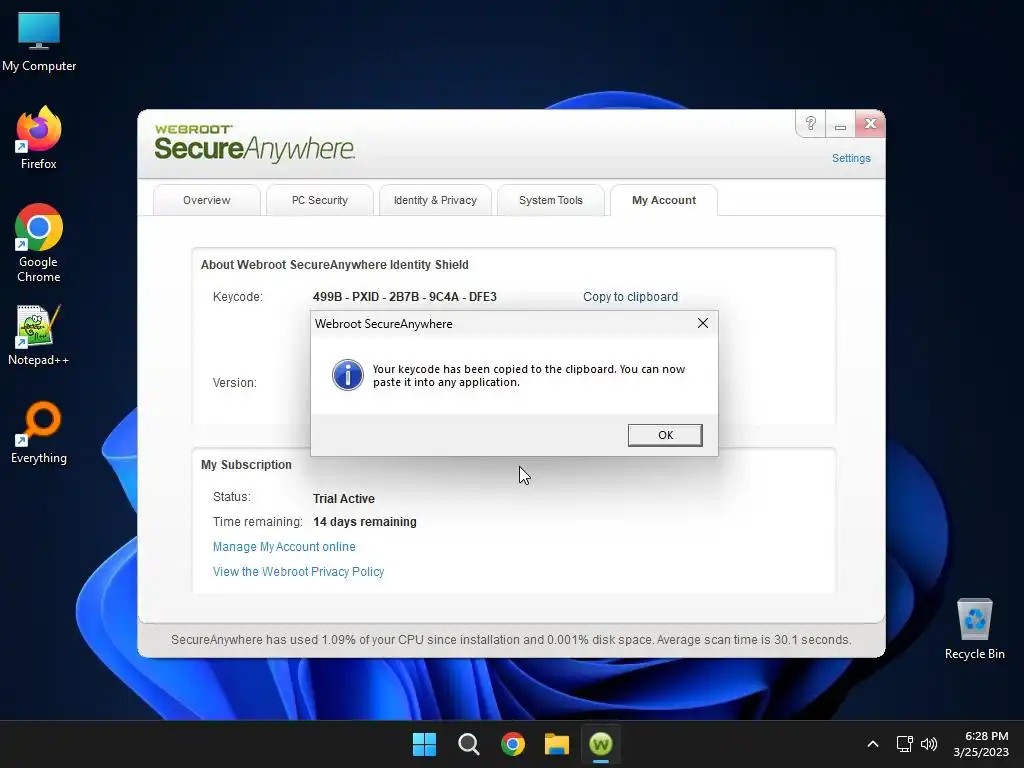This screenshot has height=768, width=1024.
Task: Open the Windows Start menu
Action: 424,744
